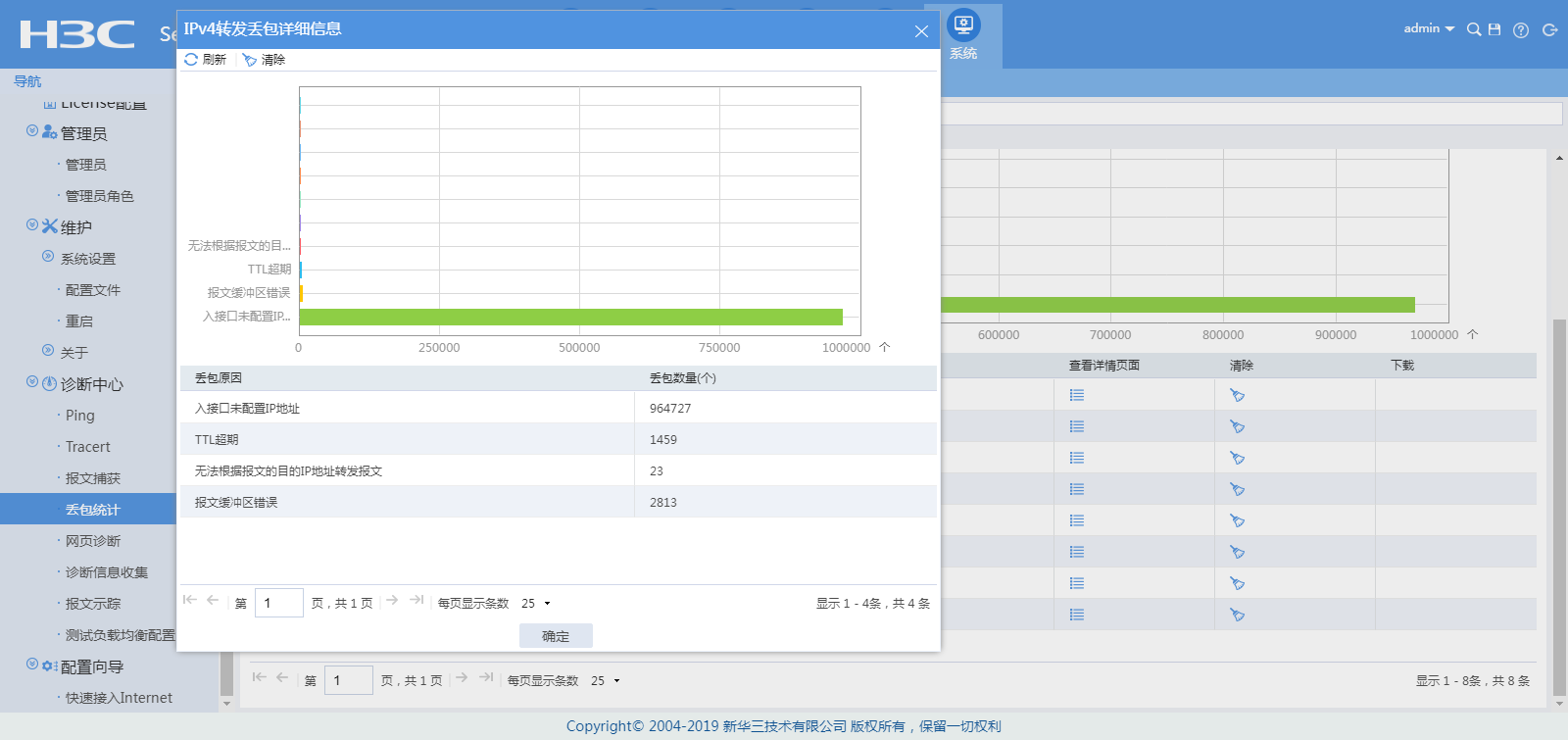Open the search icon in the top header
The width and height of the screenshot is (1568, 740).
tap(1473, 29)
